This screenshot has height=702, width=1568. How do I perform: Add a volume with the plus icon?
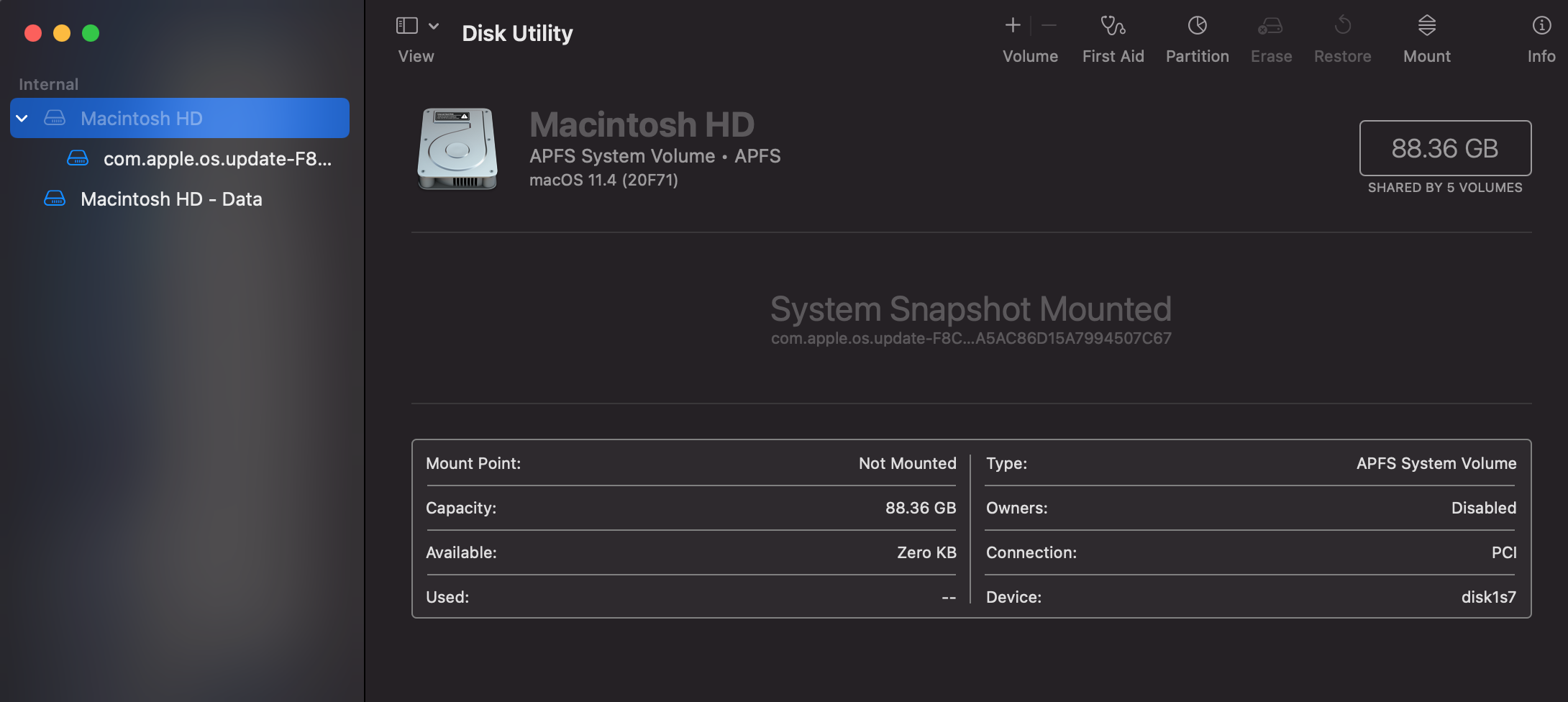point(1013,25)
